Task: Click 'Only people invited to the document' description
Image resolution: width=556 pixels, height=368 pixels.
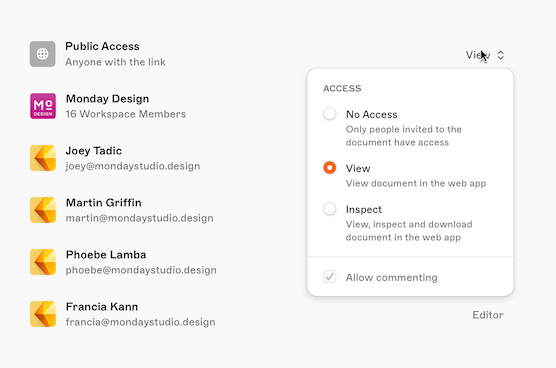Action: point(404,136)
